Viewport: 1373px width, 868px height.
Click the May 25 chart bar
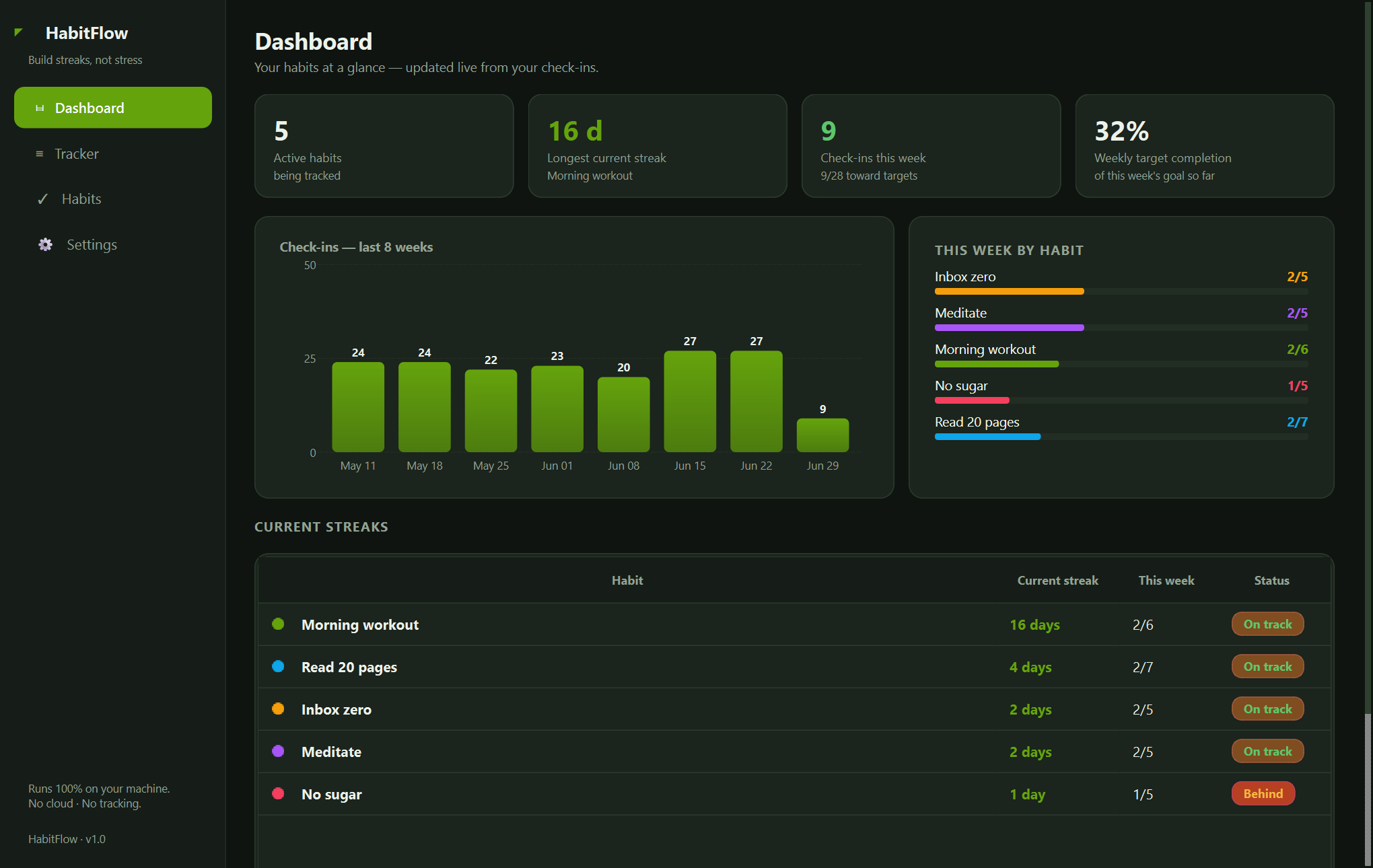coord(491,410)
